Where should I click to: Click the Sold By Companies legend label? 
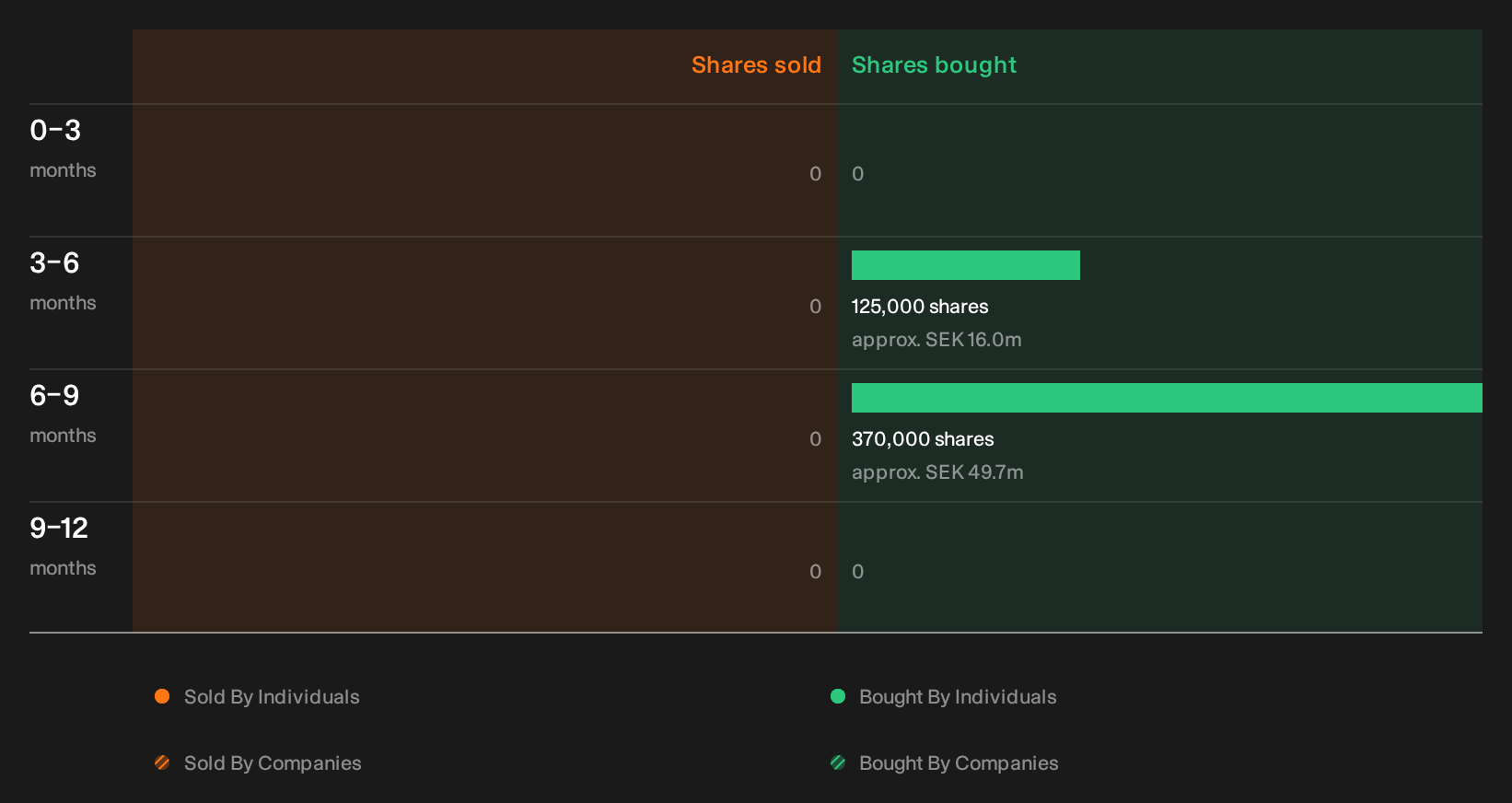273,763
